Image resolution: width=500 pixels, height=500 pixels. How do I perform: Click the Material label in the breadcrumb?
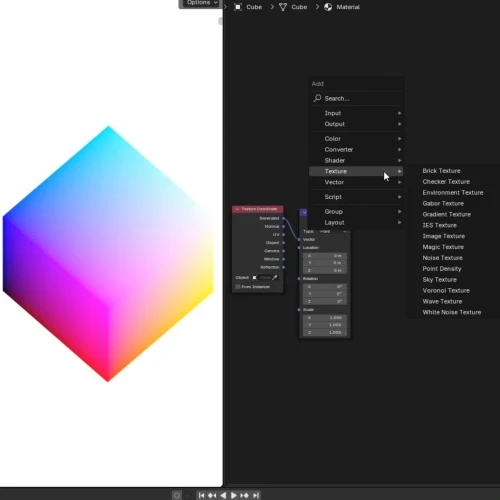click(x=348, y=7)
